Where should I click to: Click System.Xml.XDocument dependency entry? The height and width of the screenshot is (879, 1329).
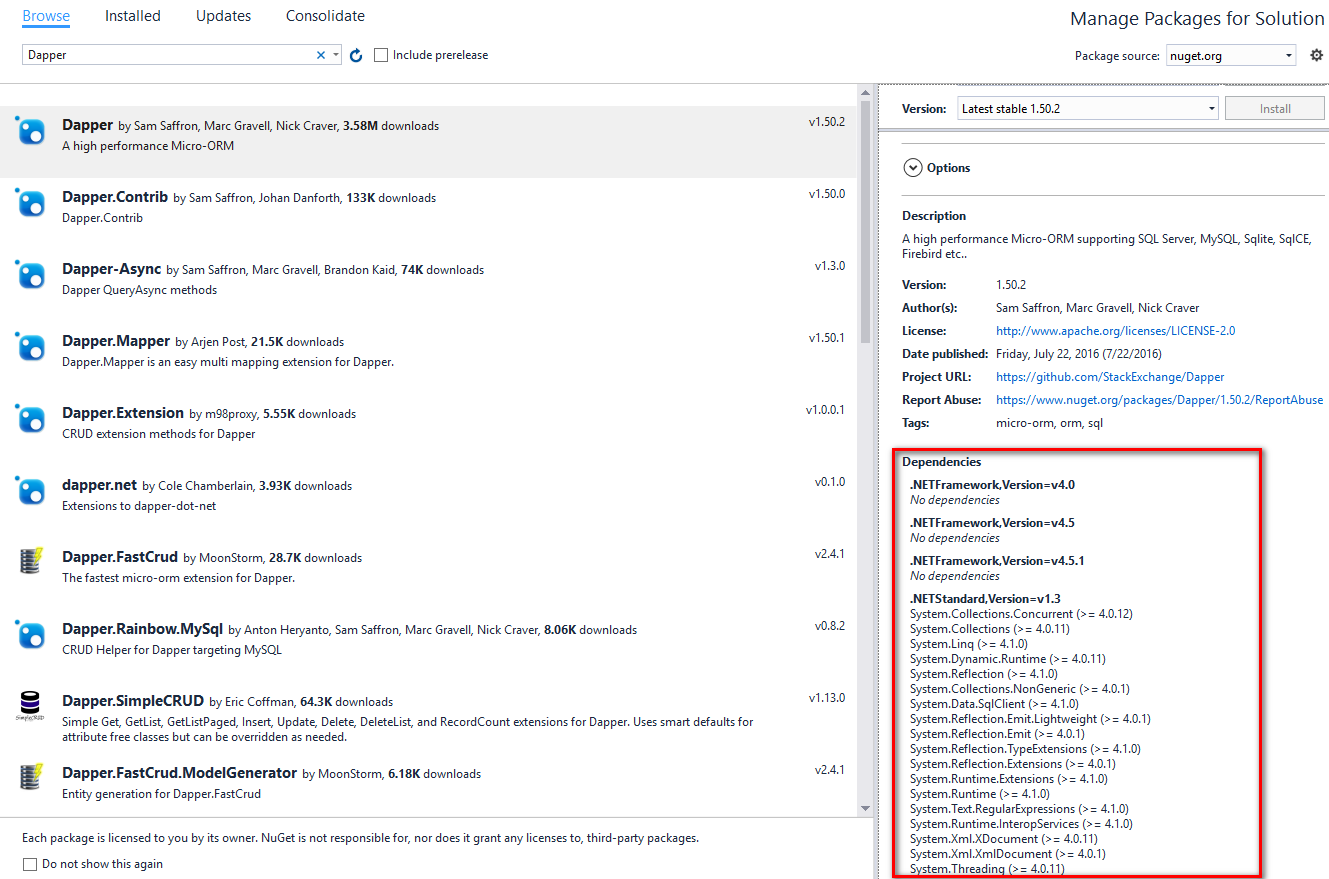[x=1004, y=839]
